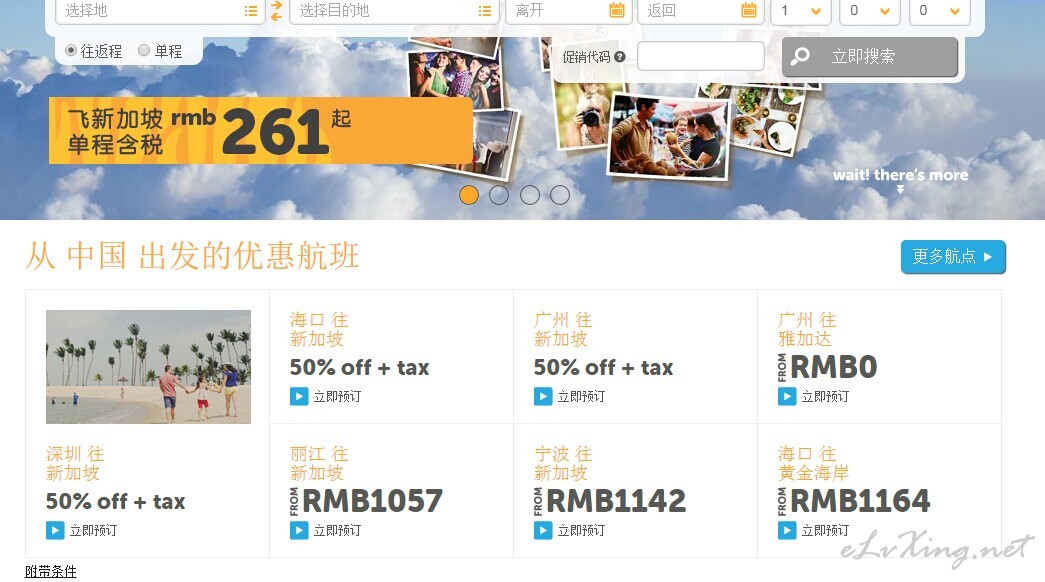The width and height of the screenshot is (1045, 582).
Task: Click the 立即搜索 search button
Action: pyautogui.click(x=870, y=57)
